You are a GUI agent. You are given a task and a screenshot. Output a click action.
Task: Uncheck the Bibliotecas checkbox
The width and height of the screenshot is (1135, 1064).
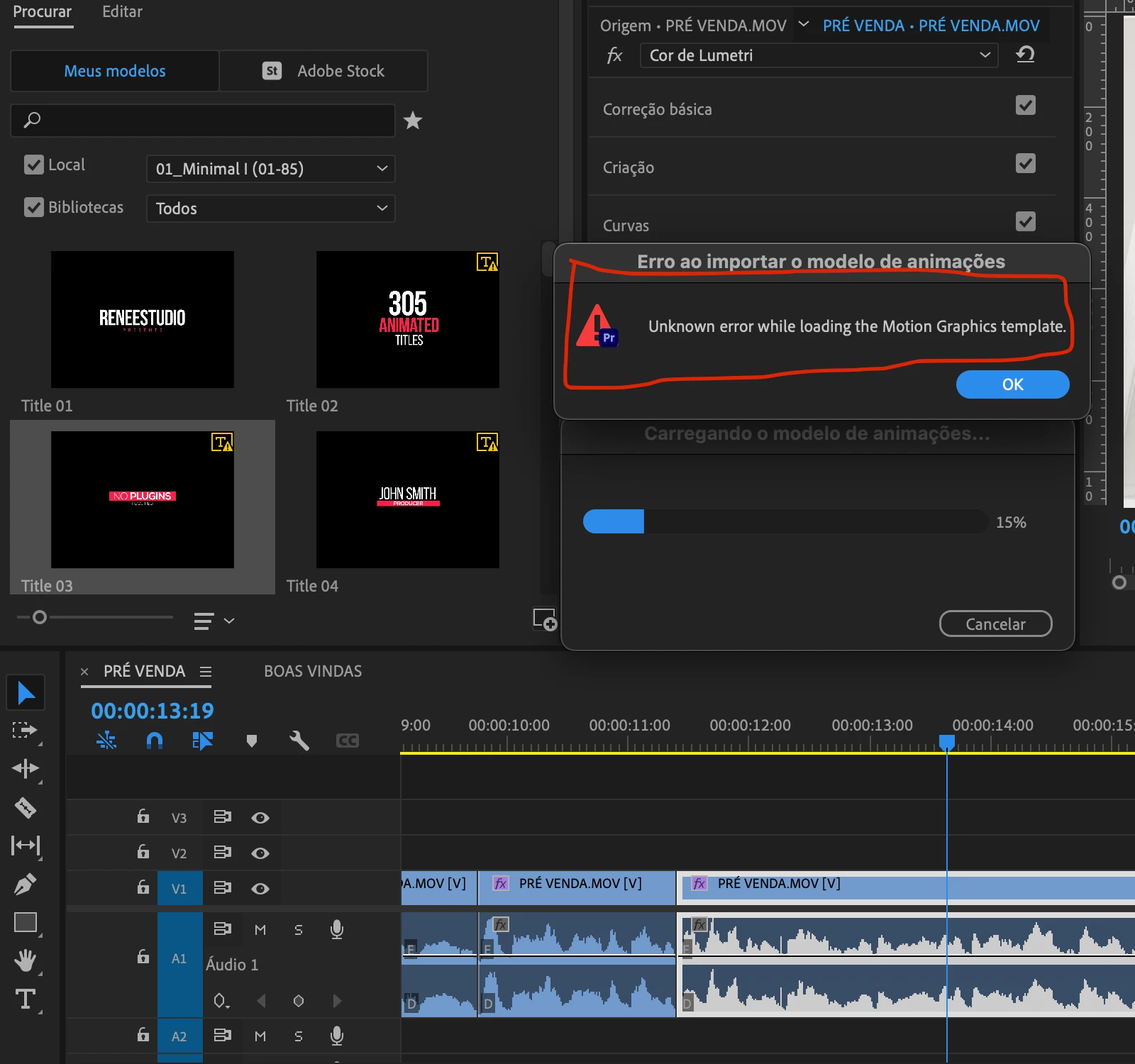click(34, 207)
